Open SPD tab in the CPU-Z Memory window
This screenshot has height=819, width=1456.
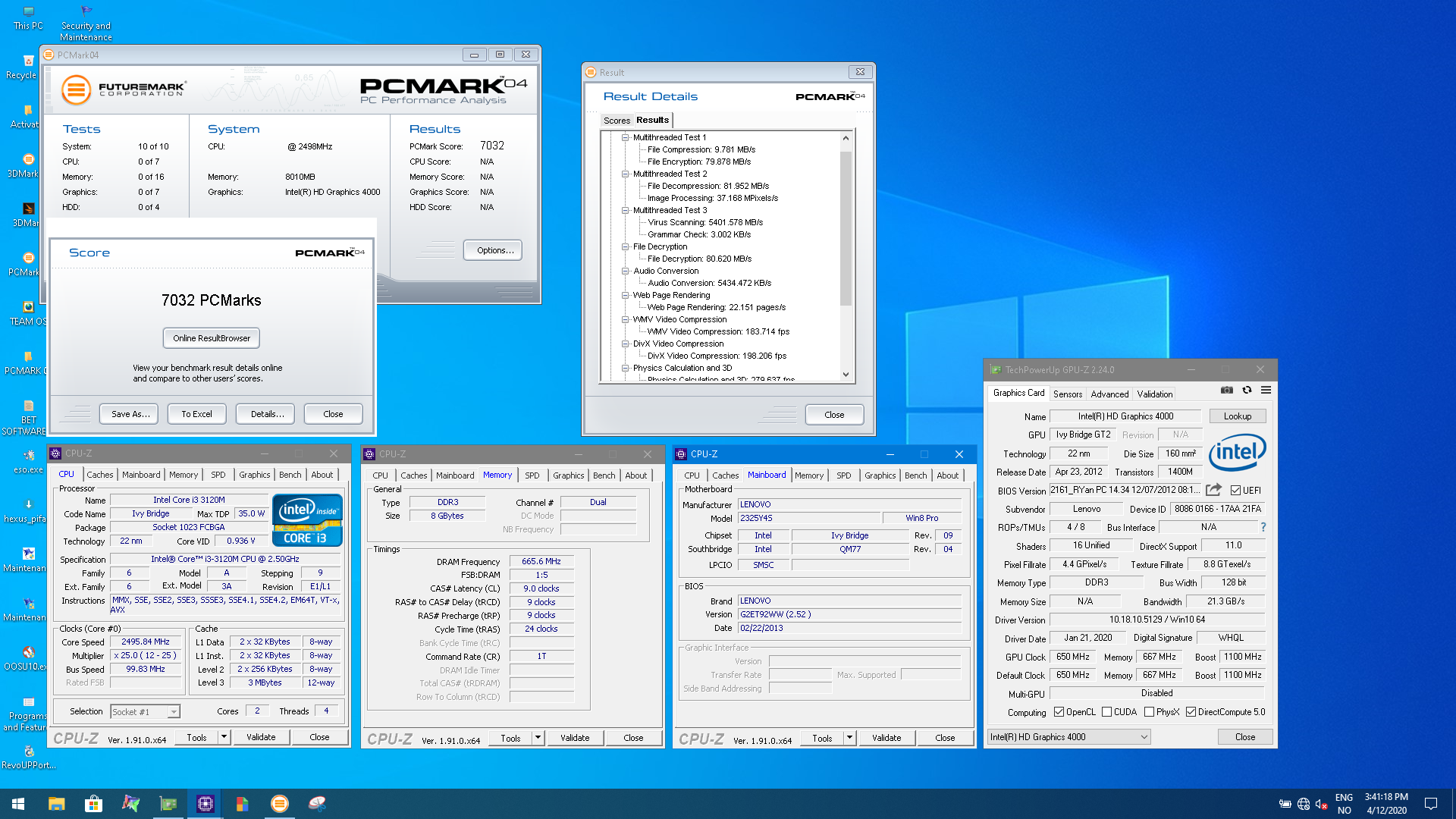pos(532,475)
